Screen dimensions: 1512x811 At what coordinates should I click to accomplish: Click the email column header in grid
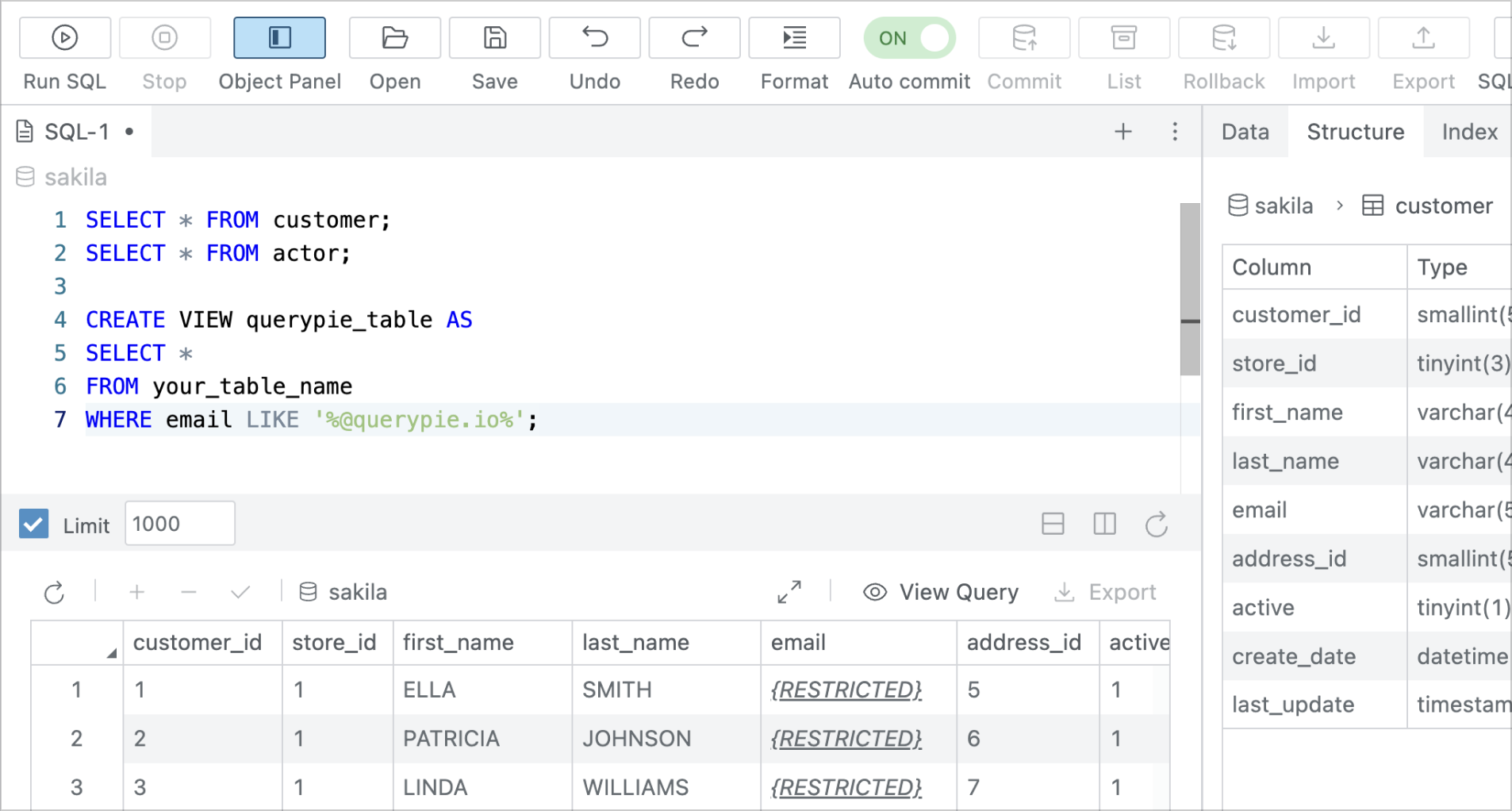tap(858, 643)
